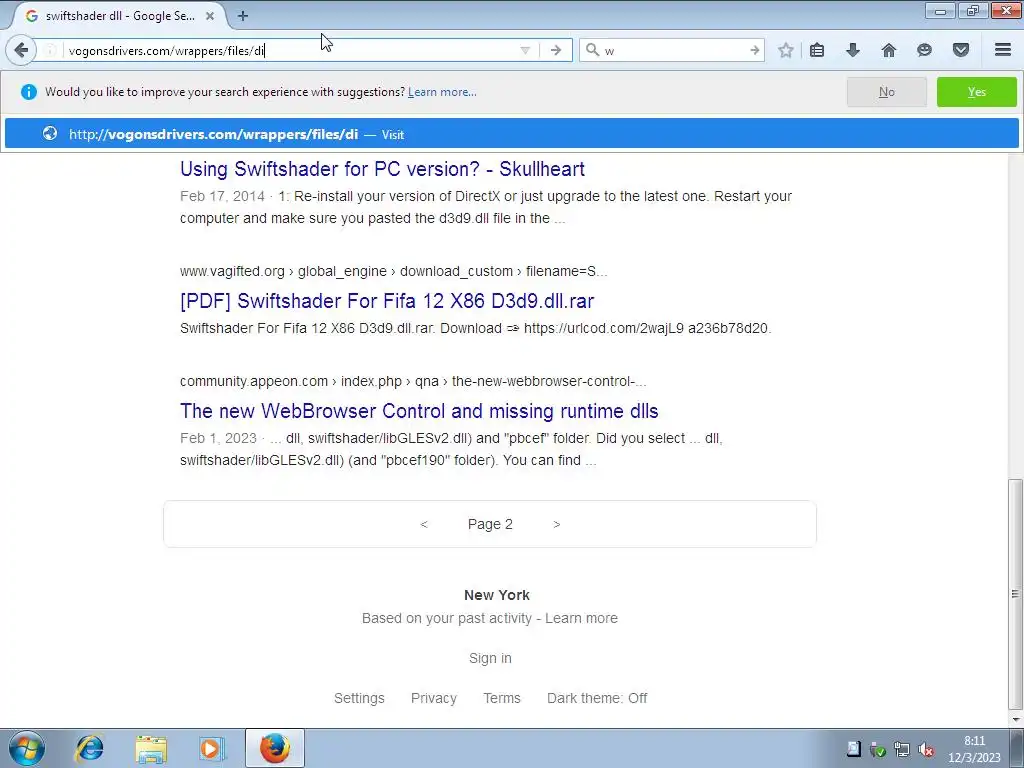Click the scrollbar down arrow
Viewport: 1024px width, 768px height.
coord(1015,720)
